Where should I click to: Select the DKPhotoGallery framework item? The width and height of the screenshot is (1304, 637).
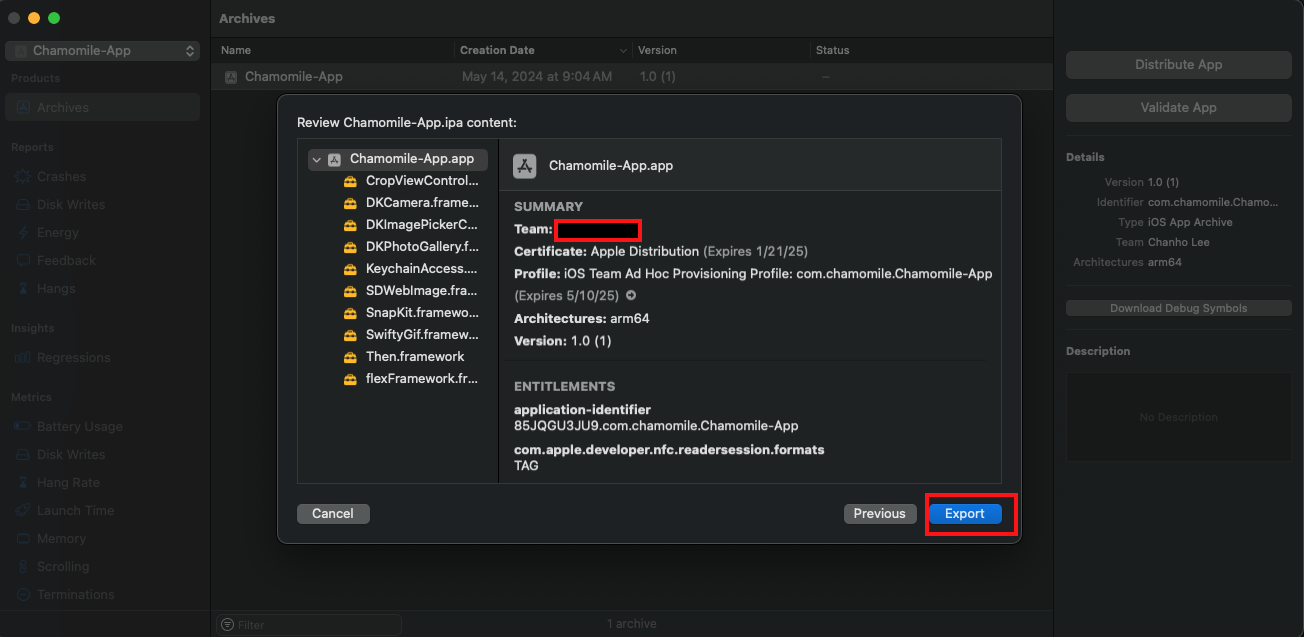pos(421,247)
